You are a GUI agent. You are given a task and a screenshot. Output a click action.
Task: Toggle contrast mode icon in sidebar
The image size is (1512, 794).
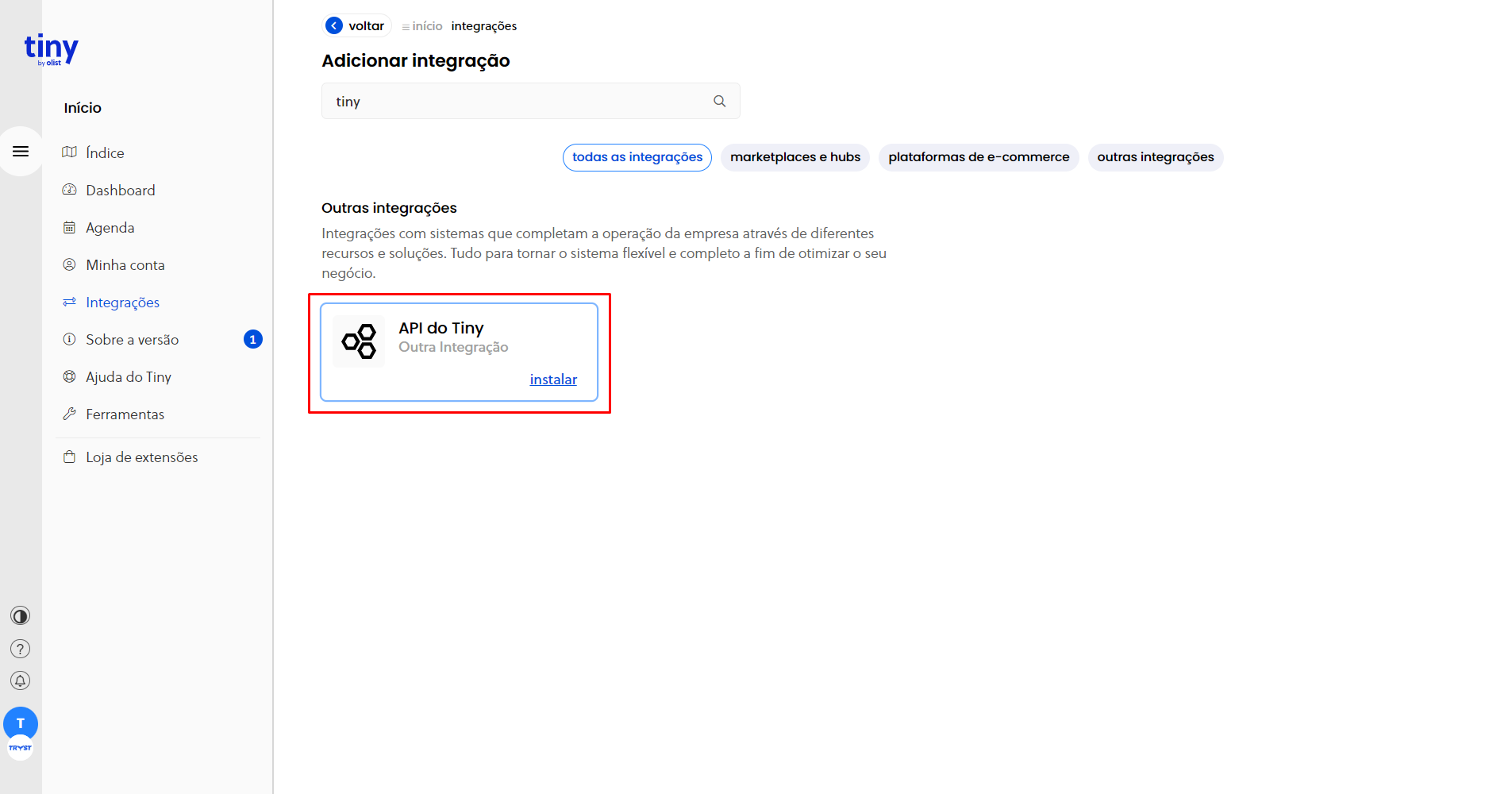(21, 616)
